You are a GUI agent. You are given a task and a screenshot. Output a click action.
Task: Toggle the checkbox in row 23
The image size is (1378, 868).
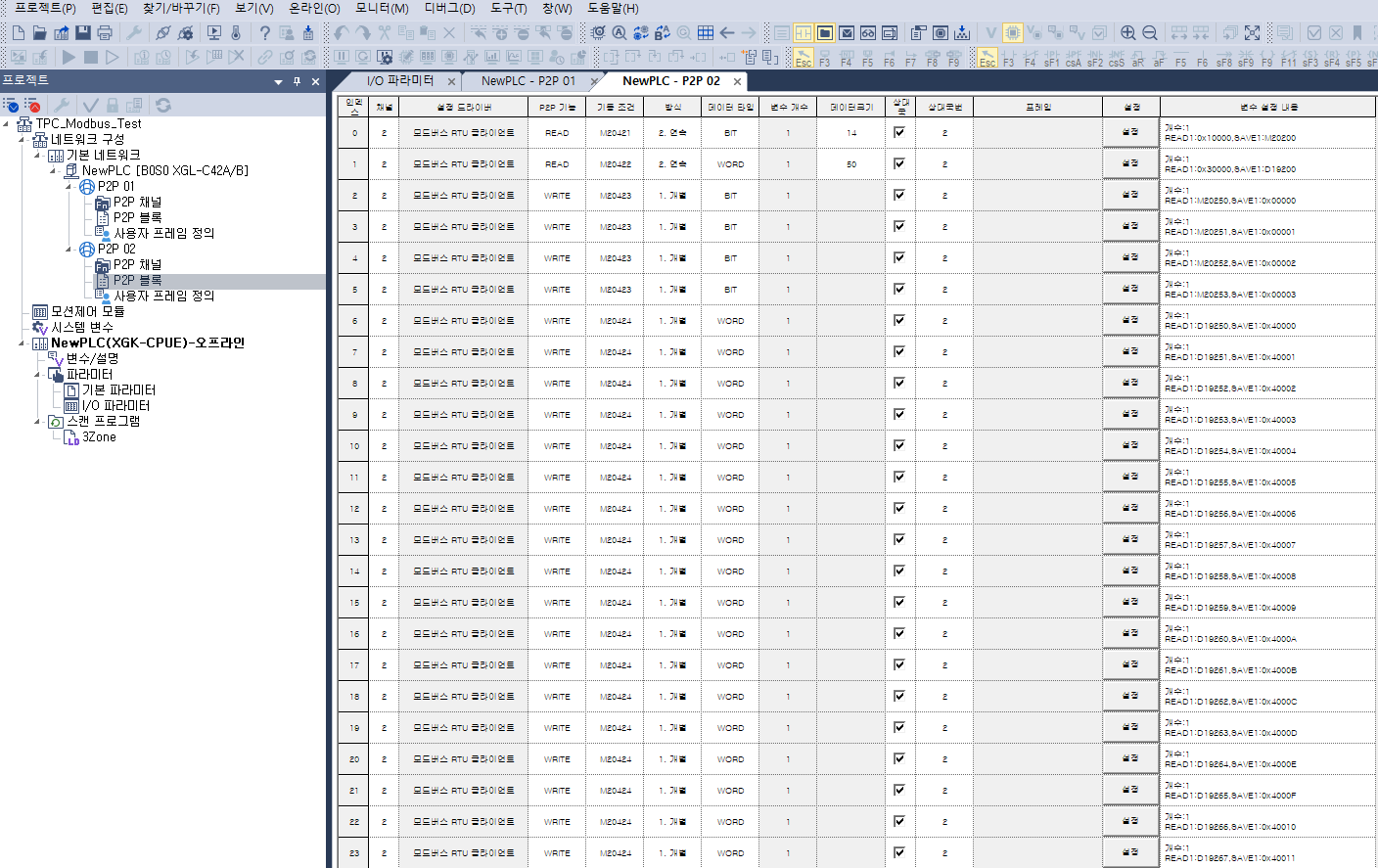pyautogui.click(x=898, y=852)
